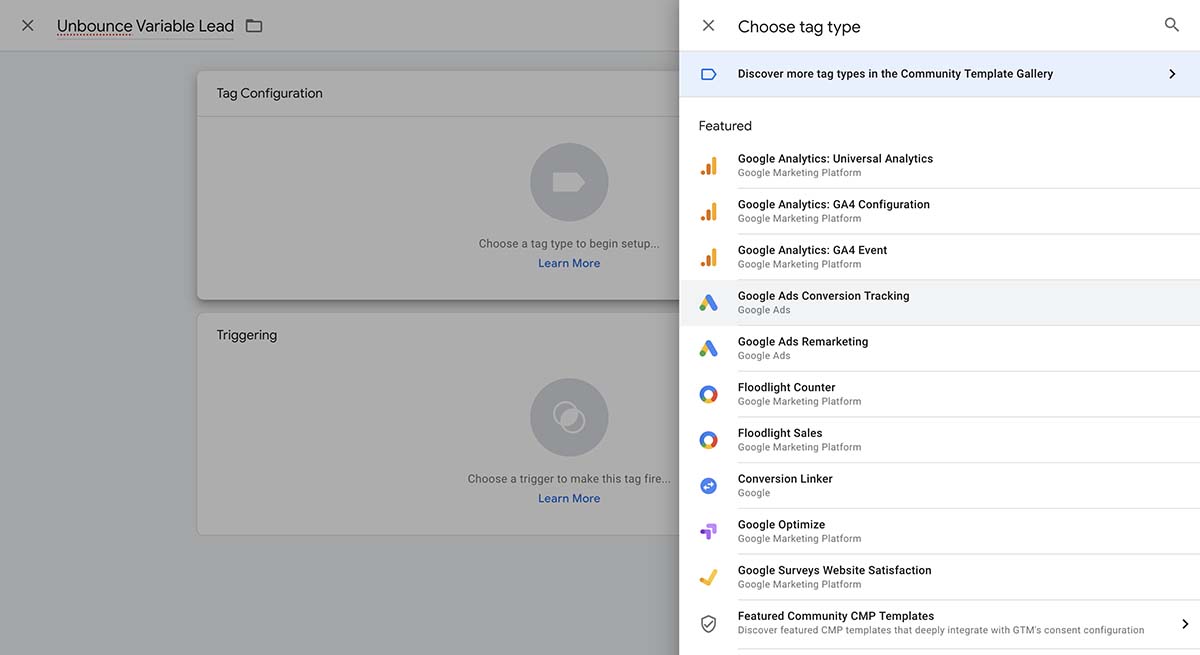Click the Tag Configuration placeholder tag icon
Image resolution: width=1200 pixels, height=655 pixels.
pos(569,182)
